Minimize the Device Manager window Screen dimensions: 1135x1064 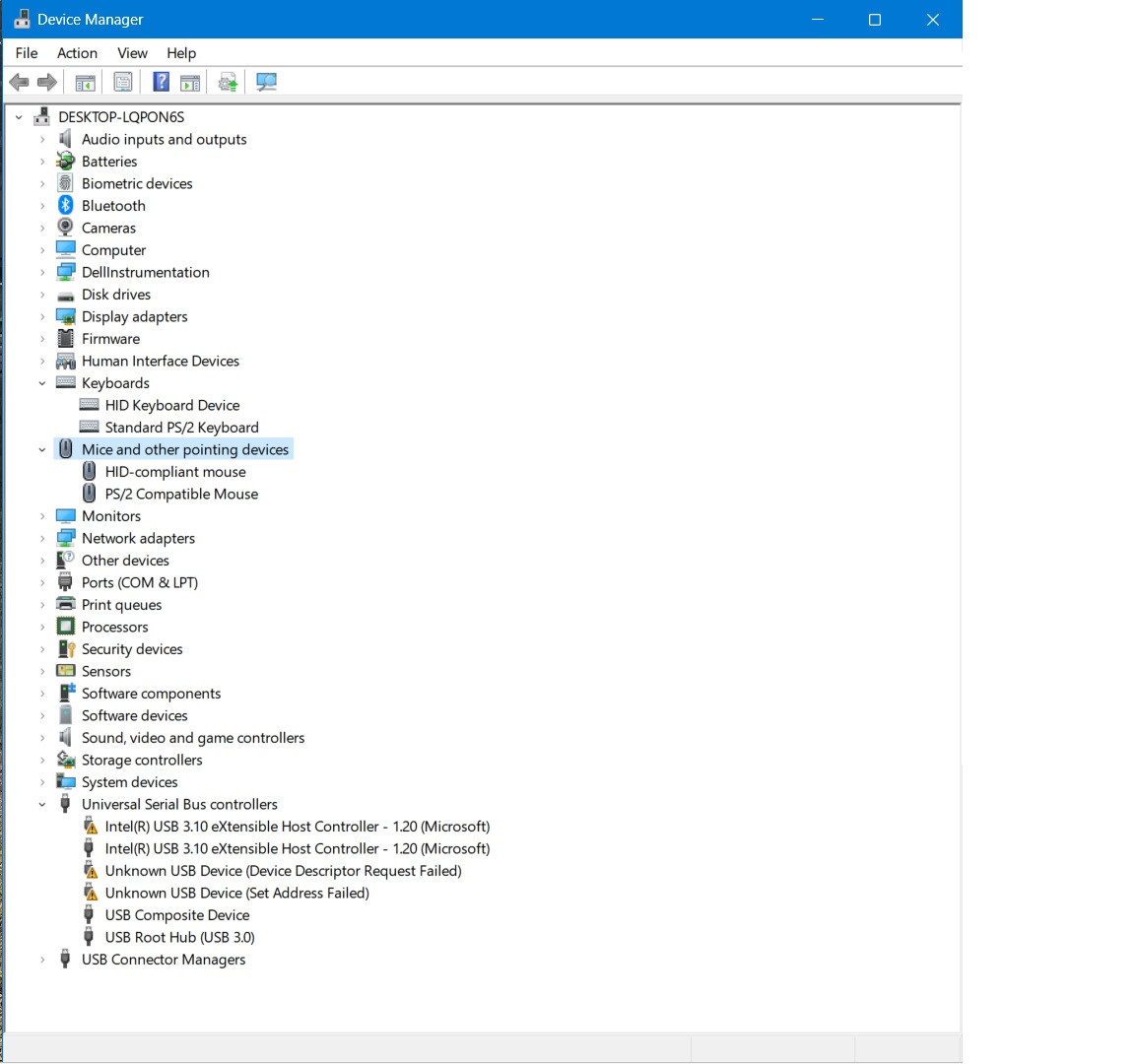click(817, 20)
